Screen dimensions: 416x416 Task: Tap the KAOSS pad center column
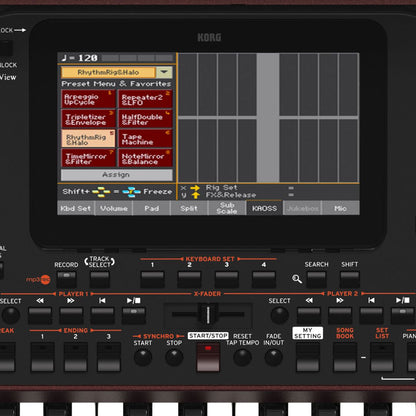click(268, 118)
